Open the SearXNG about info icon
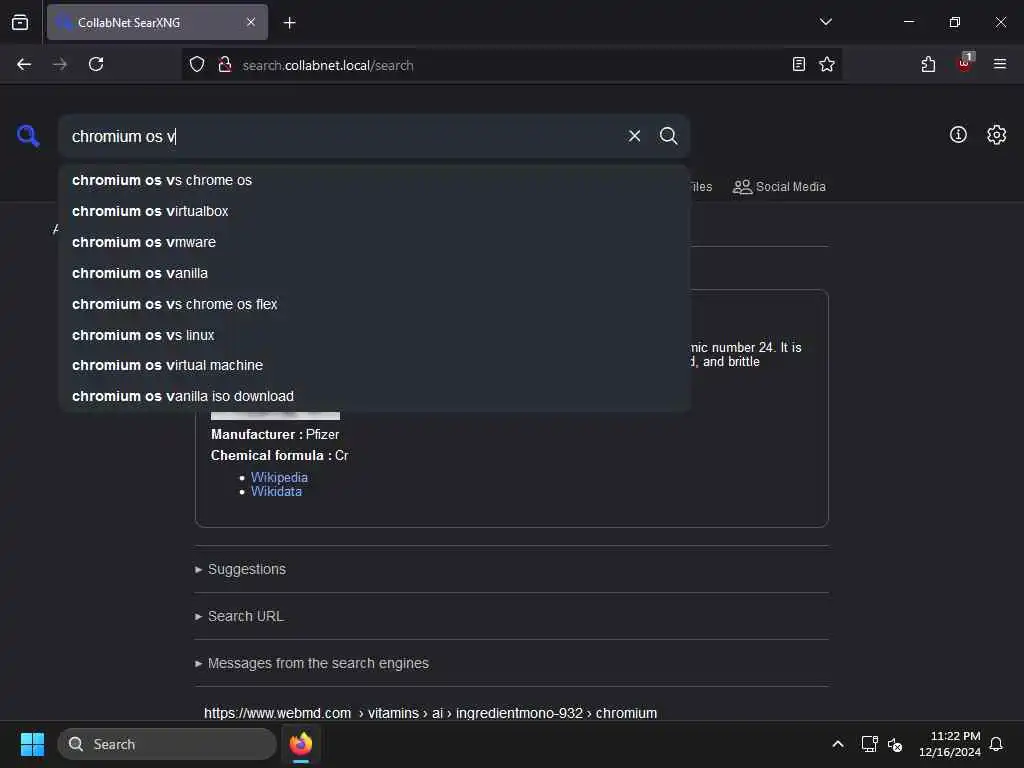 pos(958,135)
